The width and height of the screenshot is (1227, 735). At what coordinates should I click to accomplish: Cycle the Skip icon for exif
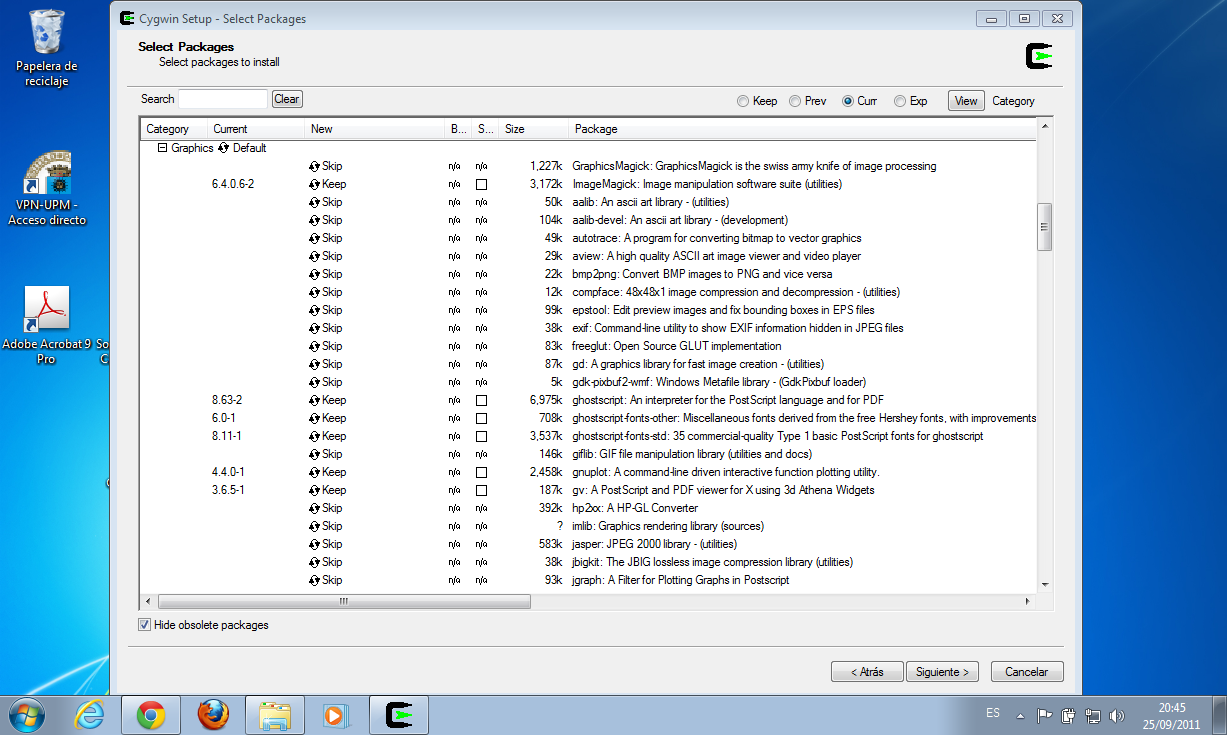pyautogui.click(x=315, y=329)
